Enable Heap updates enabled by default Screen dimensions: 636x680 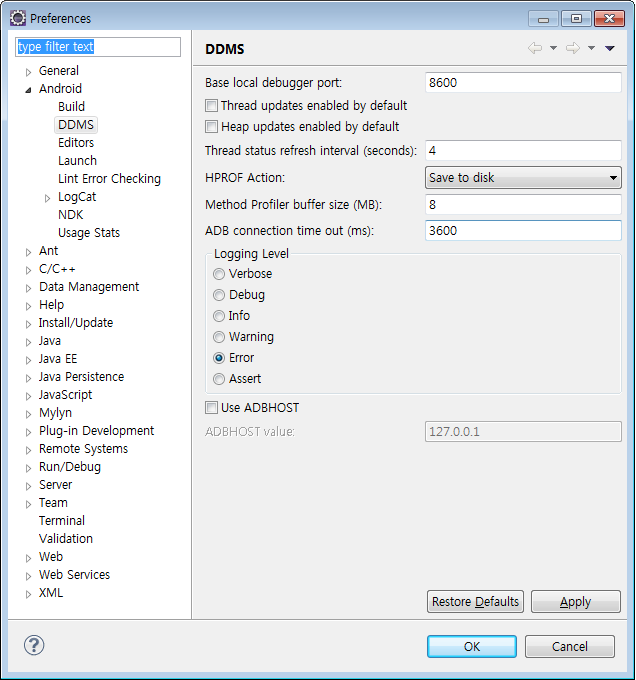pos(211,127)
